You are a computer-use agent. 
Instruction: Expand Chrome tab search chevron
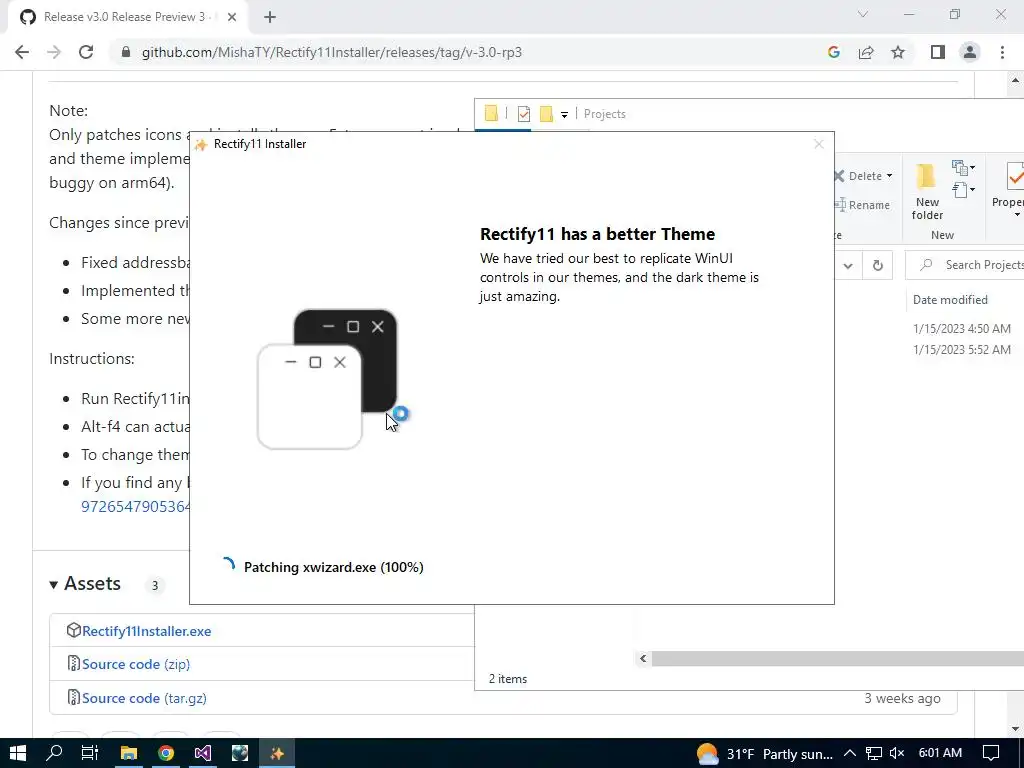click(x=863, y=14)
